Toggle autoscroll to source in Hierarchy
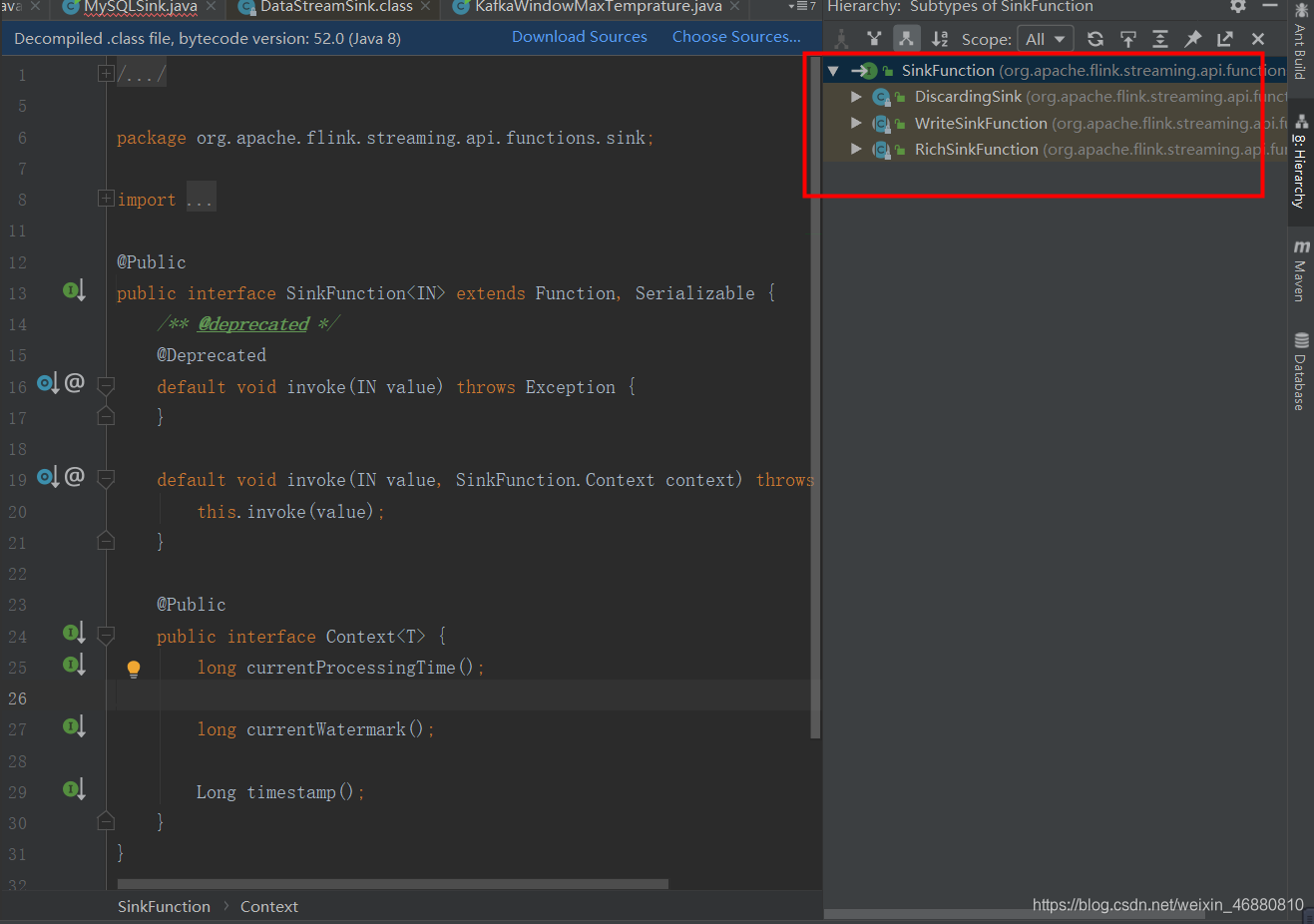1314x924 pixels. click(1128, 39)
